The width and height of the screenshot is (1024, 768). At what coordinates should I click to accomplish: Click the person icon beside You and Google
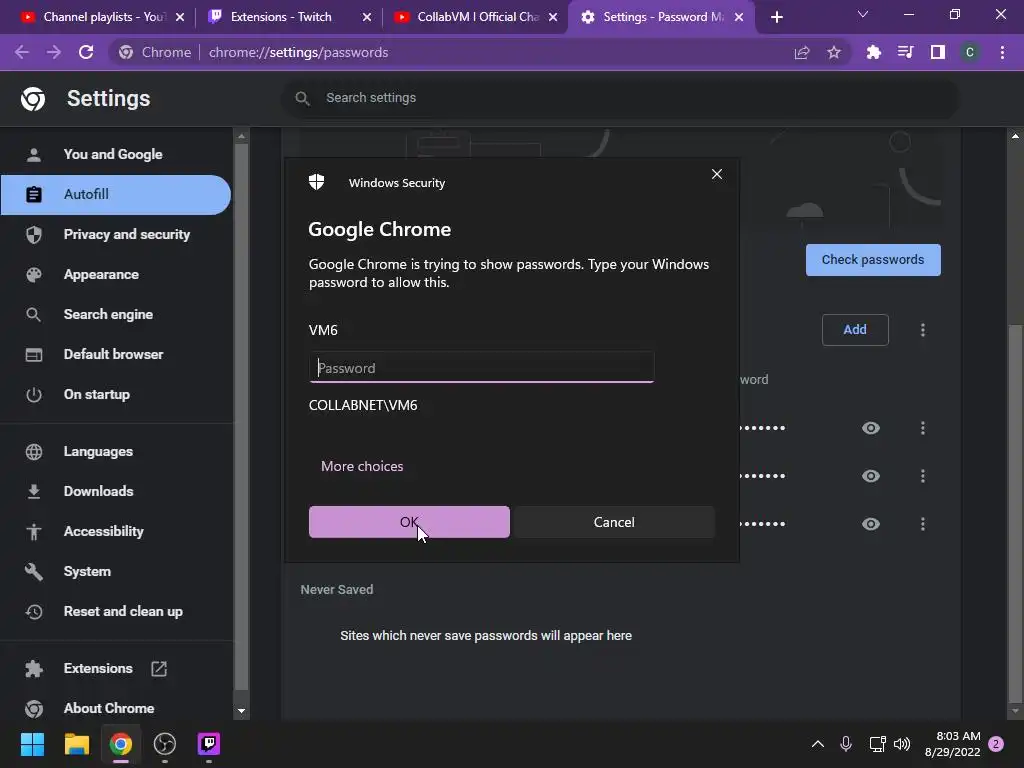coord(33,155)
